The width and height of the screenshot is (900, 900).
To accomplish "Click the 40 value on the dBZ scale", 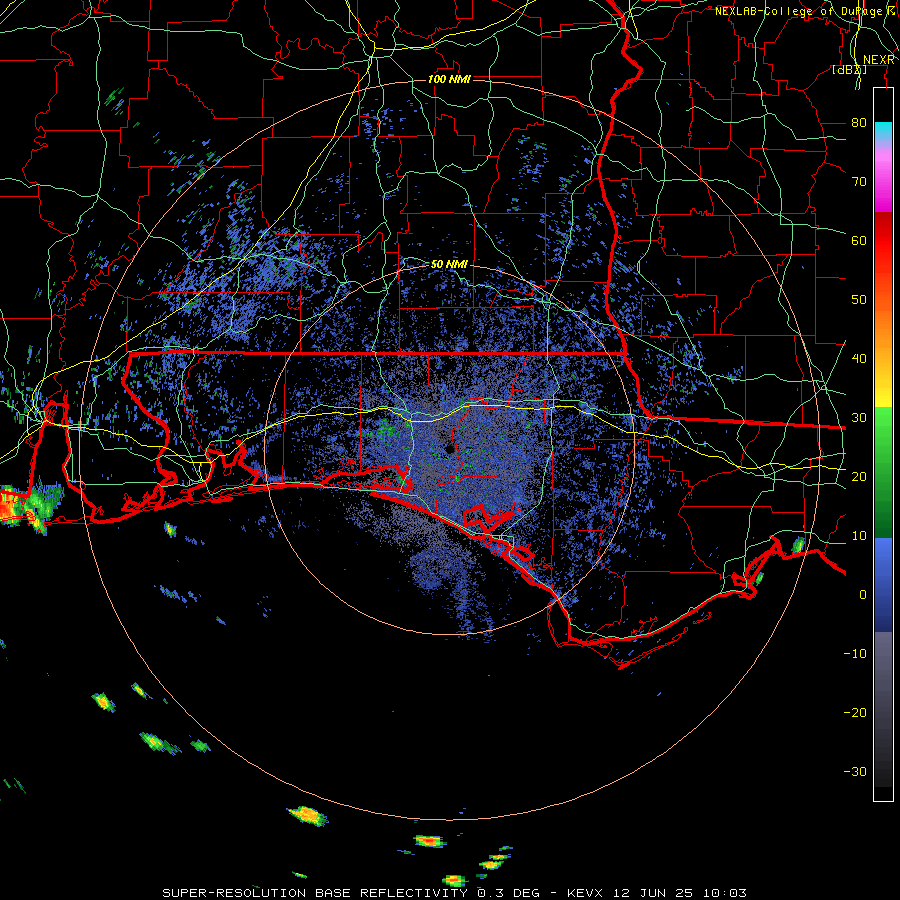I will click(x=859, y=358).
